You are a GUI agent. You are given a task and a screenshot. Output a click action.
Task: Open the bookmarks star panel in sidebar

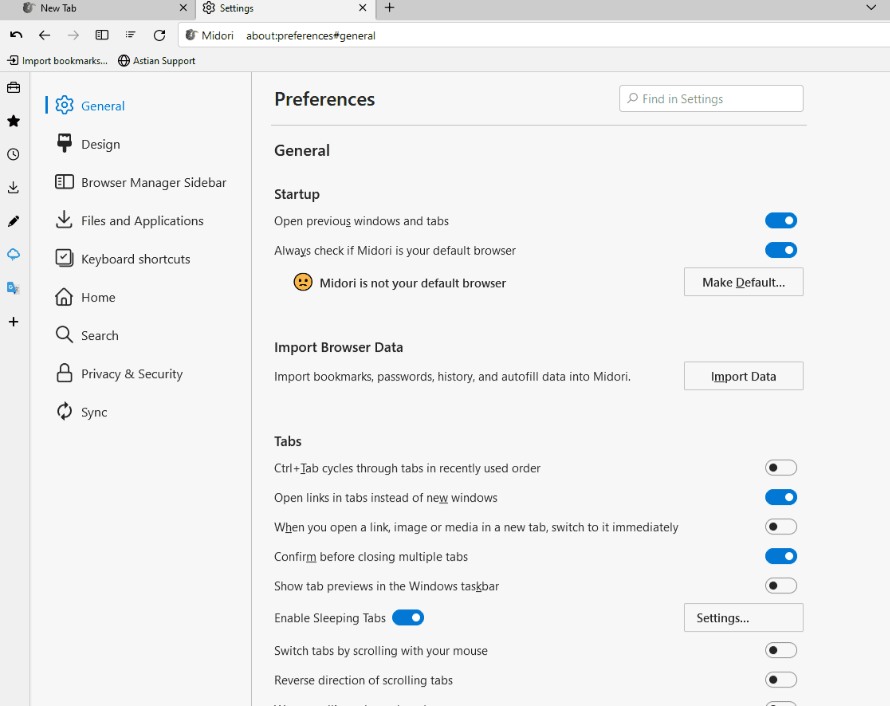13,121
